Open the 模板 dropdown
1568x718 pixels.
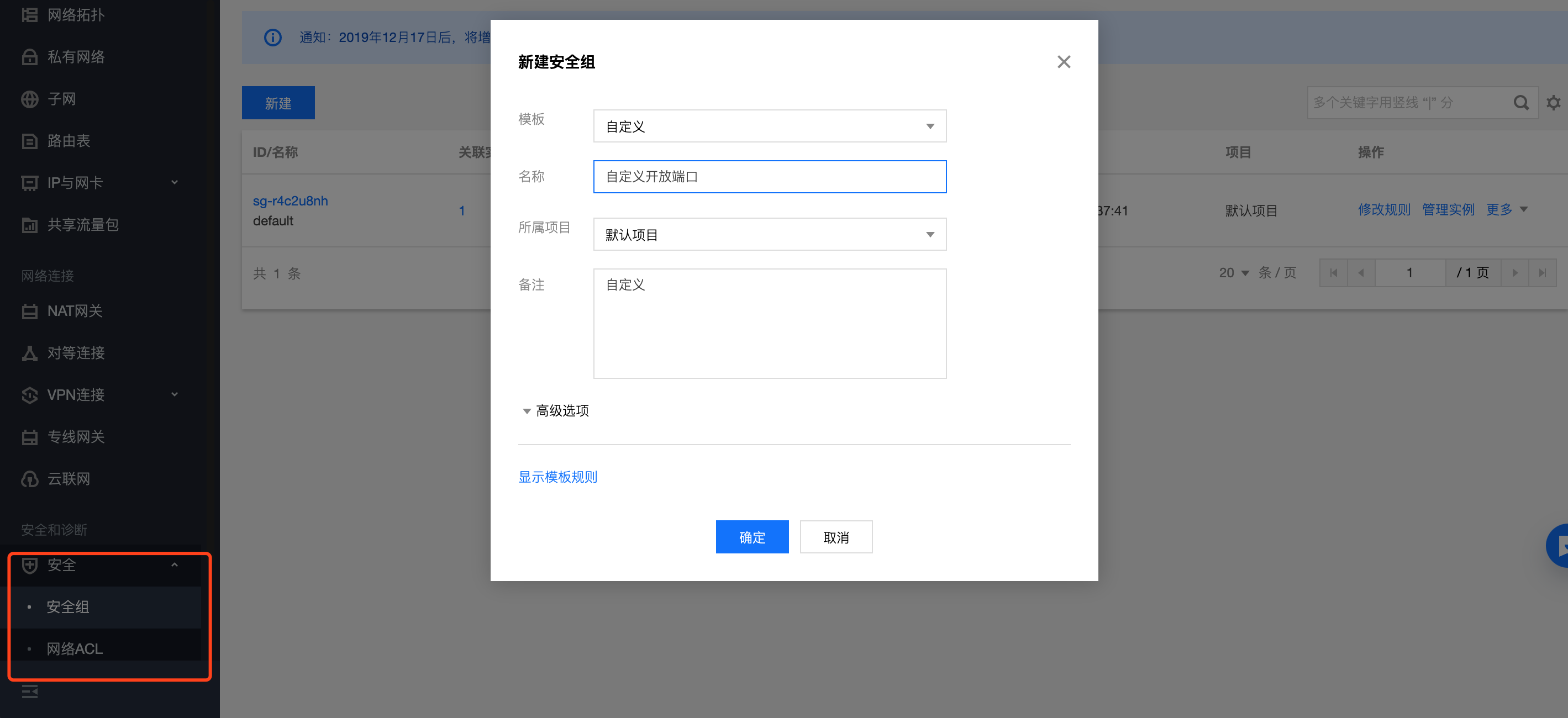point(770,126)
